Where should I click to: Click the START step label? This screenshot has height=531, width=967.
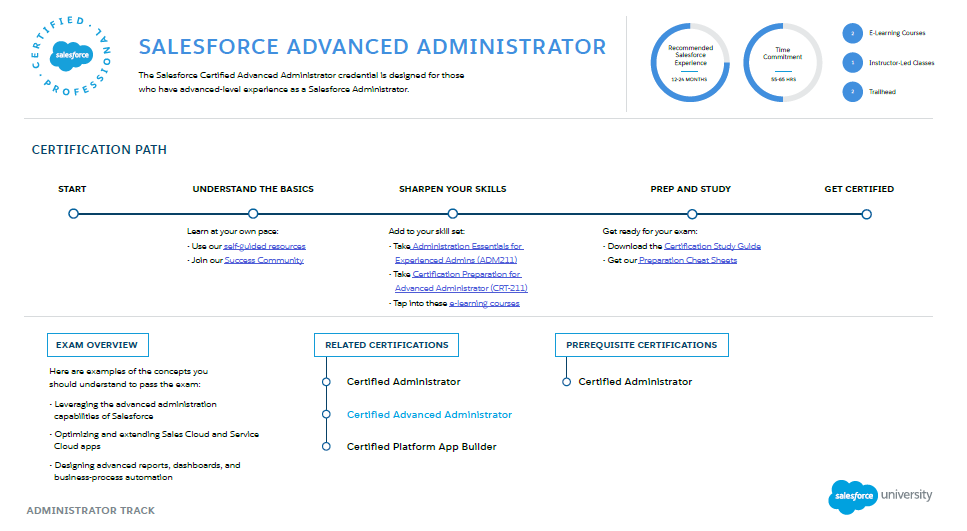point(72,189)
